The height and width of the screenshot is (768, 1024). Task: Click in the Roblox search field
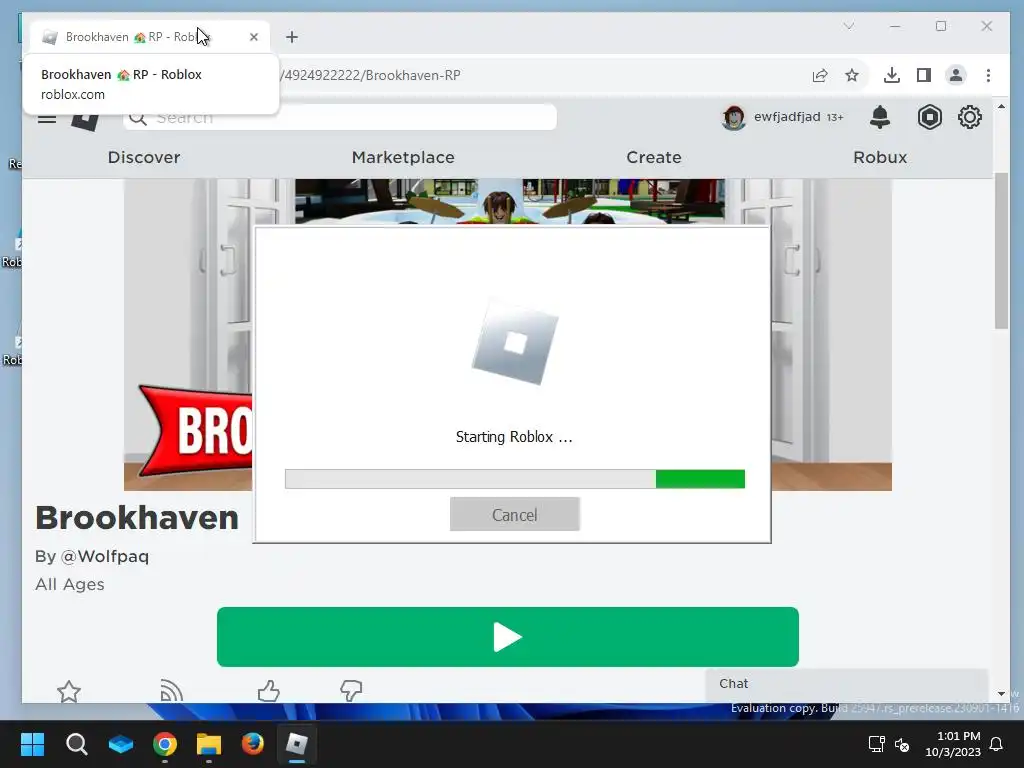click(340, 118)
